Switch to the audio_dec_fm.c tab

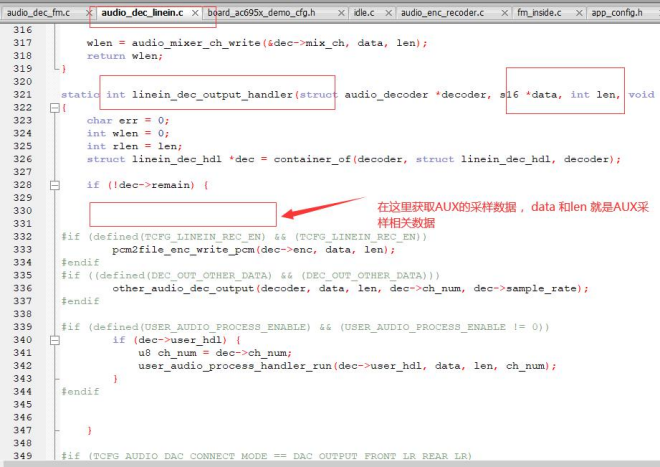tap(39, 13)
